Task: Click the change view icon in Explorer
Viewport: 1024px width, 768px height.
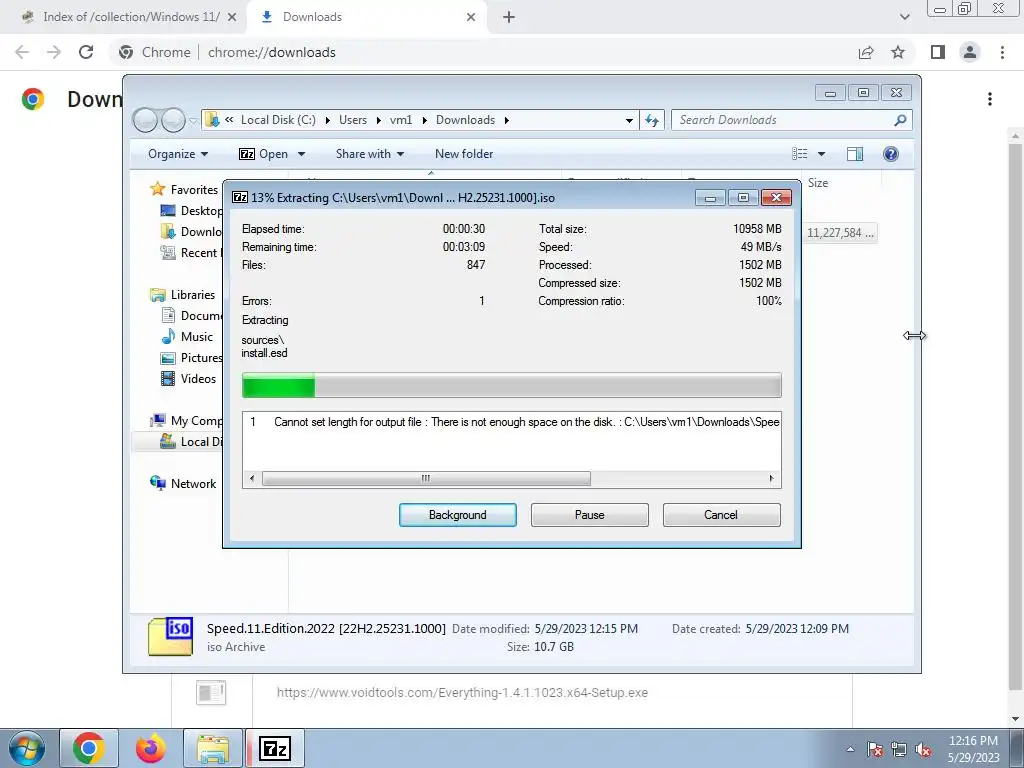Action: coord(799,154)
